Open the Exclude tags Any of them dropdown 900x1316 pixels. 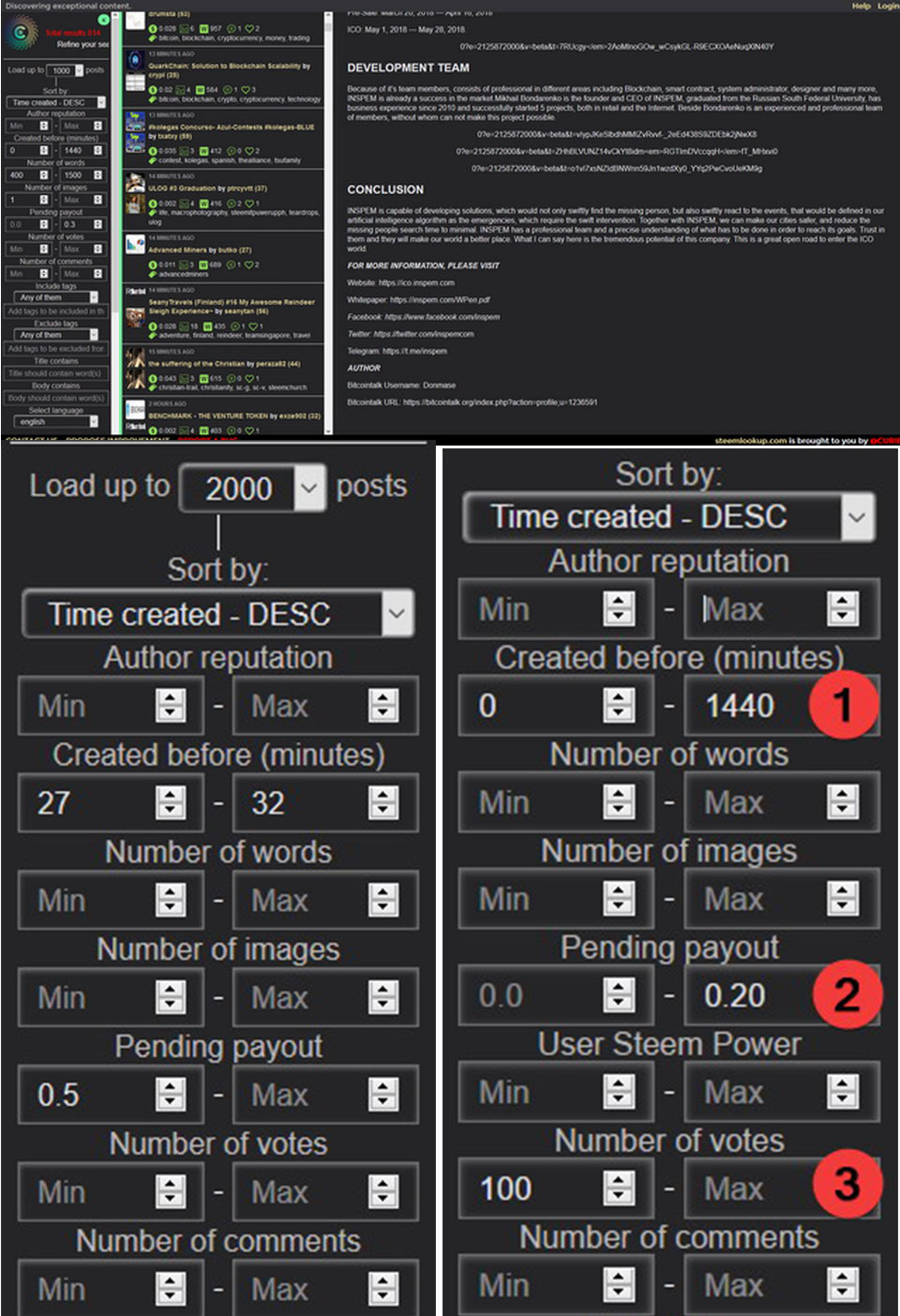tap(54, 335)
